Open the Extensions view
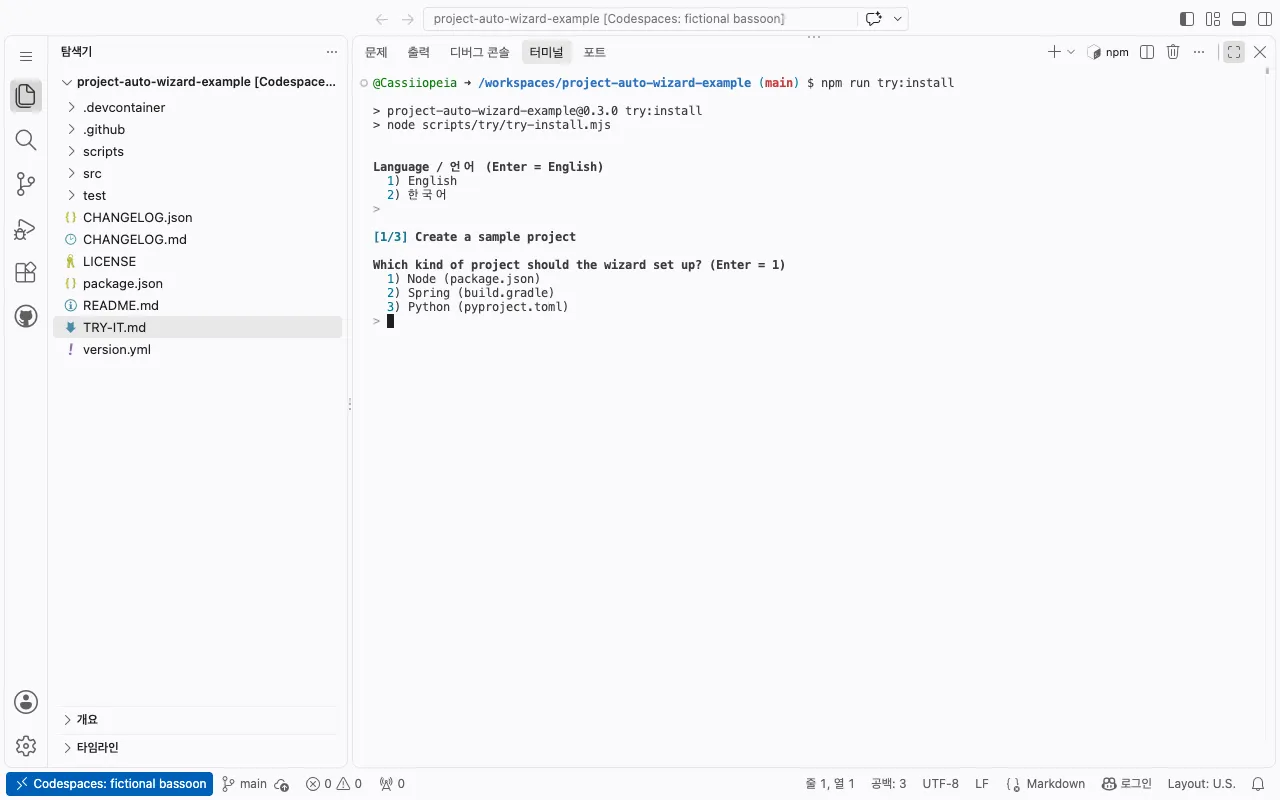Screen dimensions: 1280x800 click(26, 273)
